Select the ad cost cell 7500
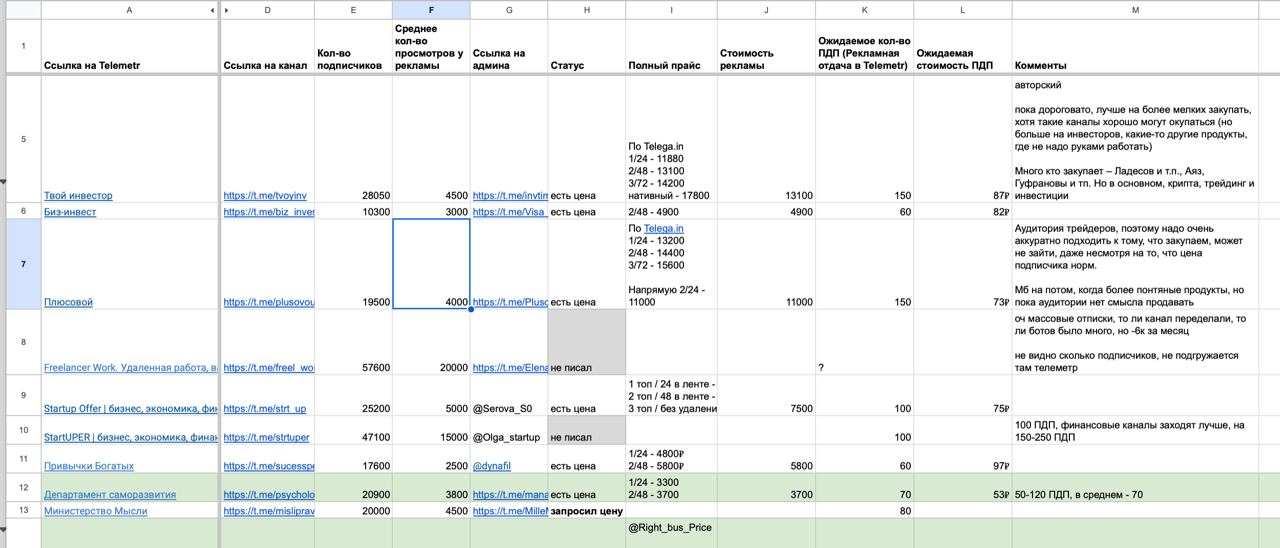Image resolution: width=1280 pixels, height=548 pixels. [x=766, y=396]
